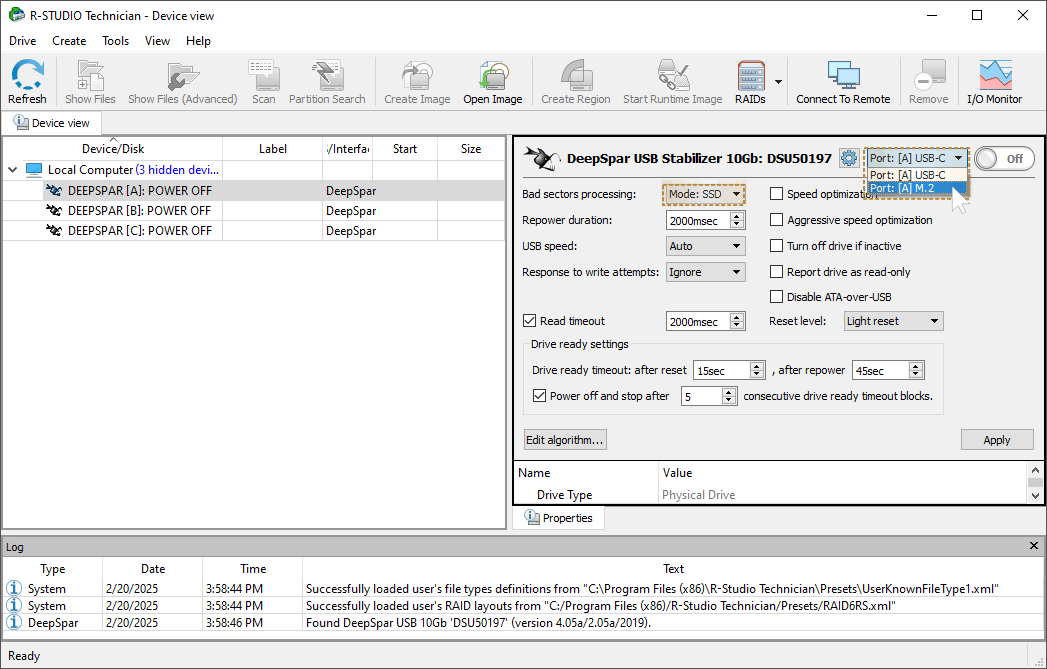The image size is (1047, 669).
Task: Enable Speed optimization checkbox
Action: (777, 194)
